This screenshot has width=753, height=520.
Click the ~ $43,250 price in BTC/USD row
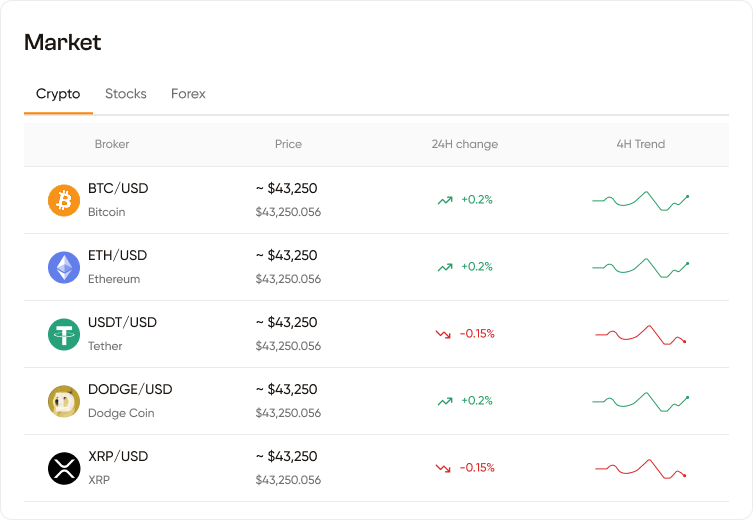[x=287, y=188]
